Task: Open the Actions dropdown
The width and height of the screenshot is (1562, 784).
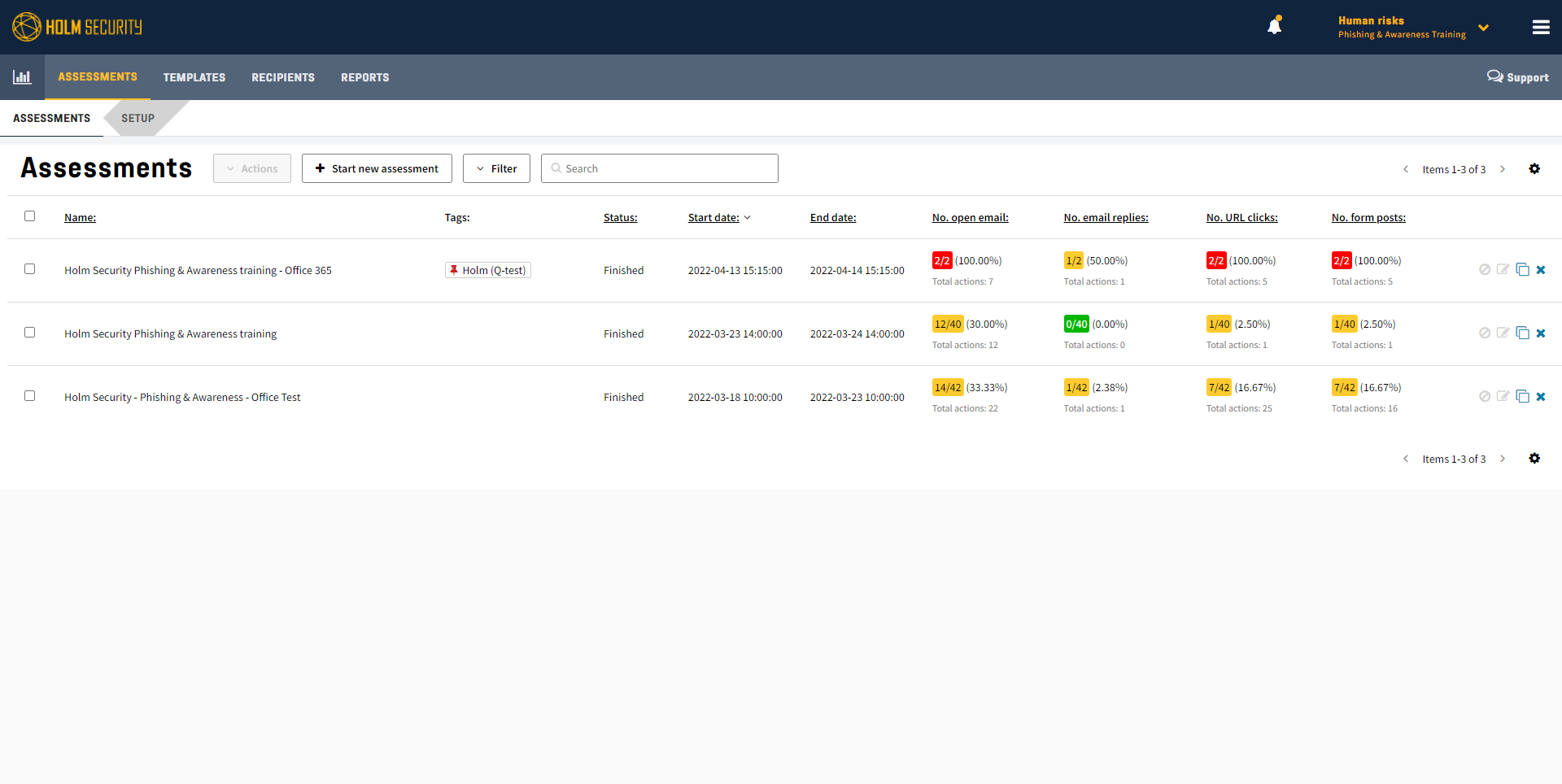Action: point(252,168)
